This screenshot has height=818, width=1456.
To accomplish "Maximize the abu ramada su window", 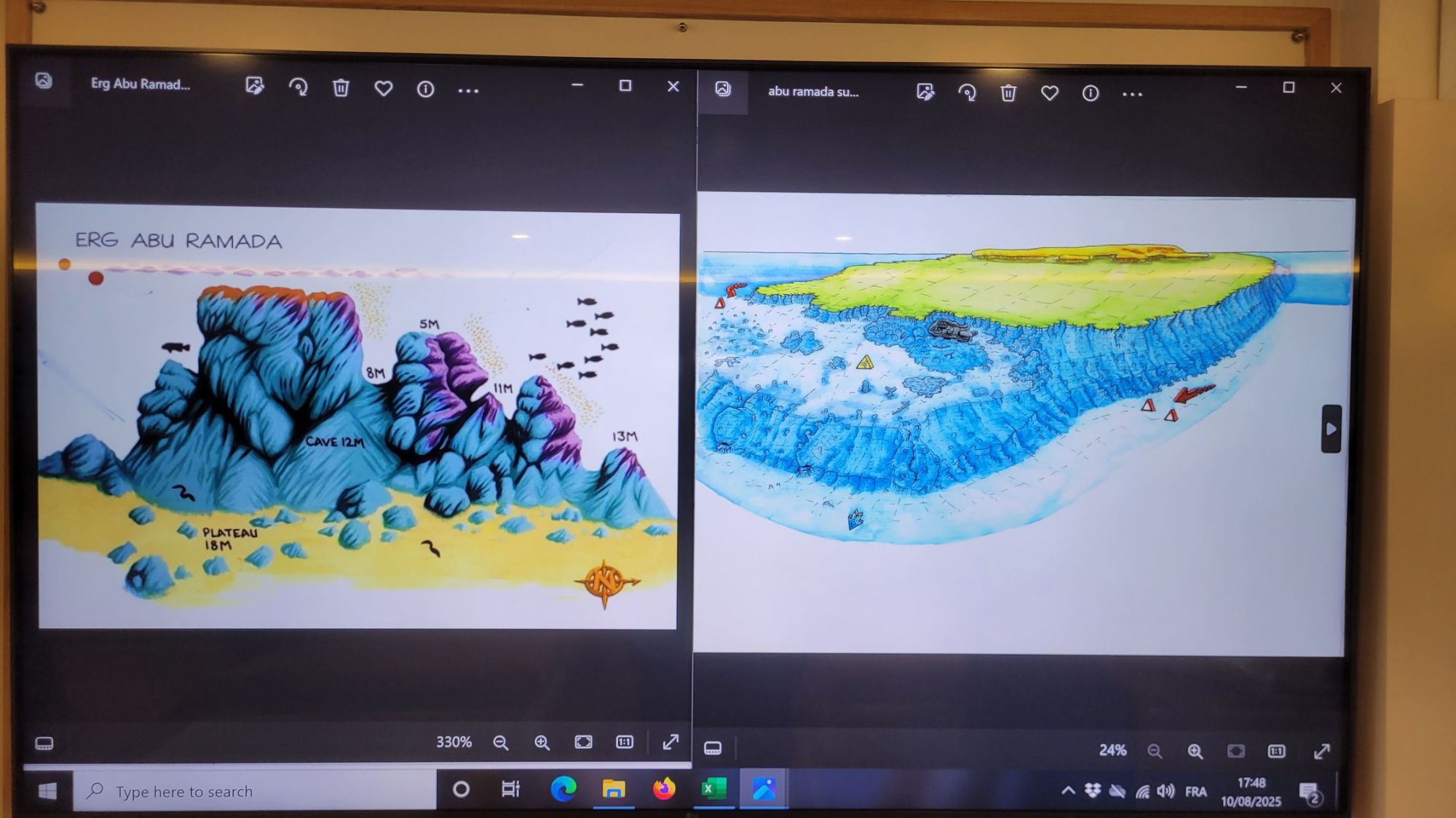I will pyautogui.click(x=1289, y=87).
